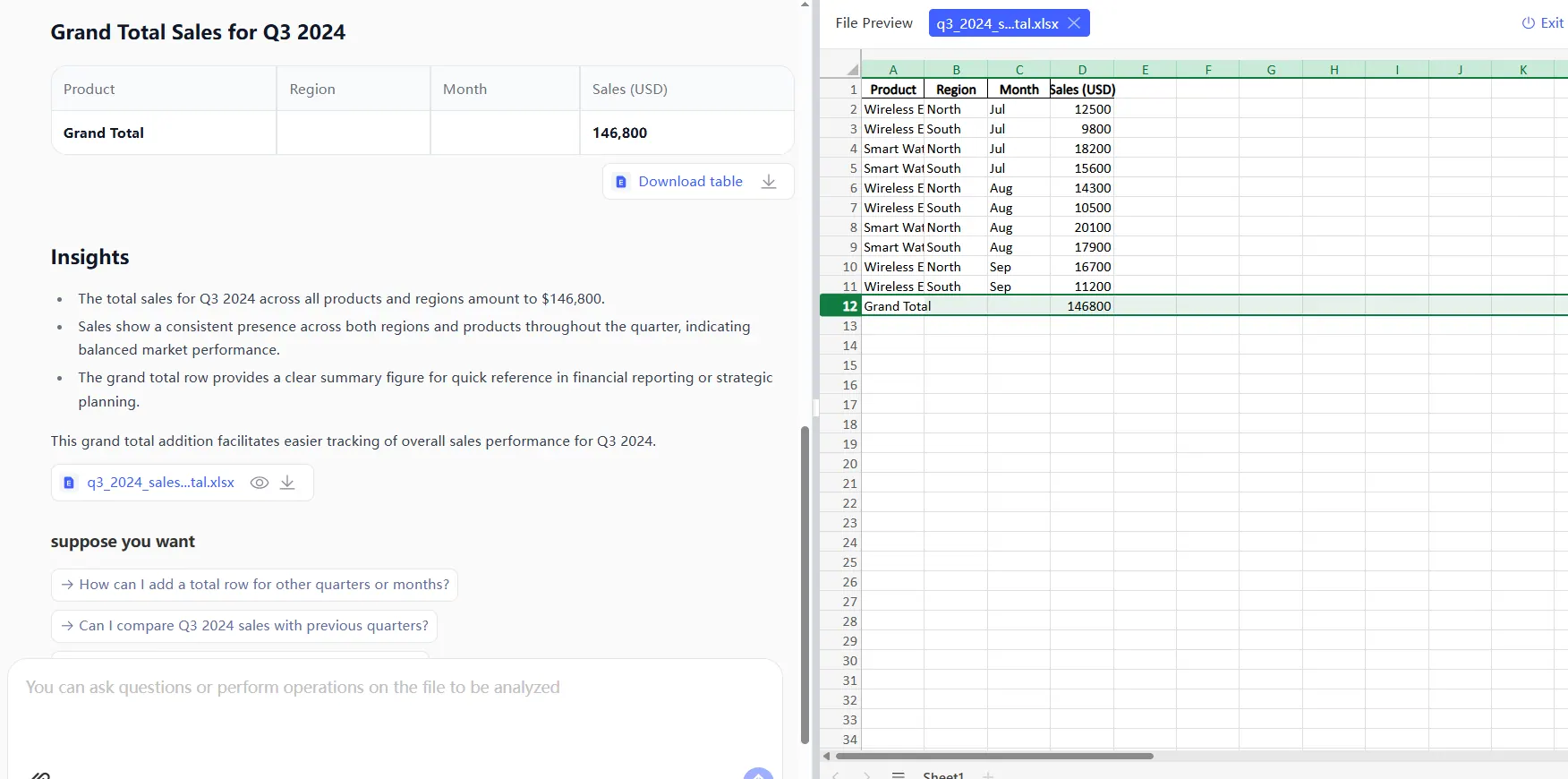Download the q3_2024_sales xlsx attachment
Screen dimensions: 1568x779
pyautogui.click(x=287, y=483)
